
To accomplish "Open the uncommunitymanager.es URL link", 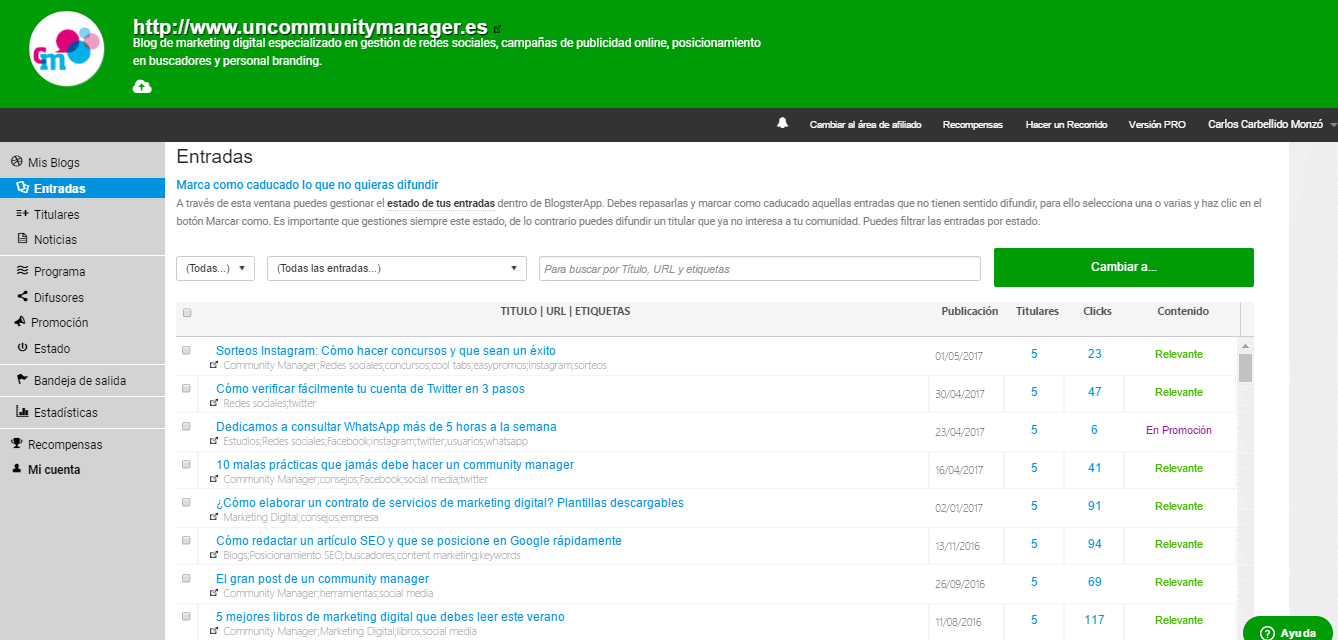I will tap(310, 28).
